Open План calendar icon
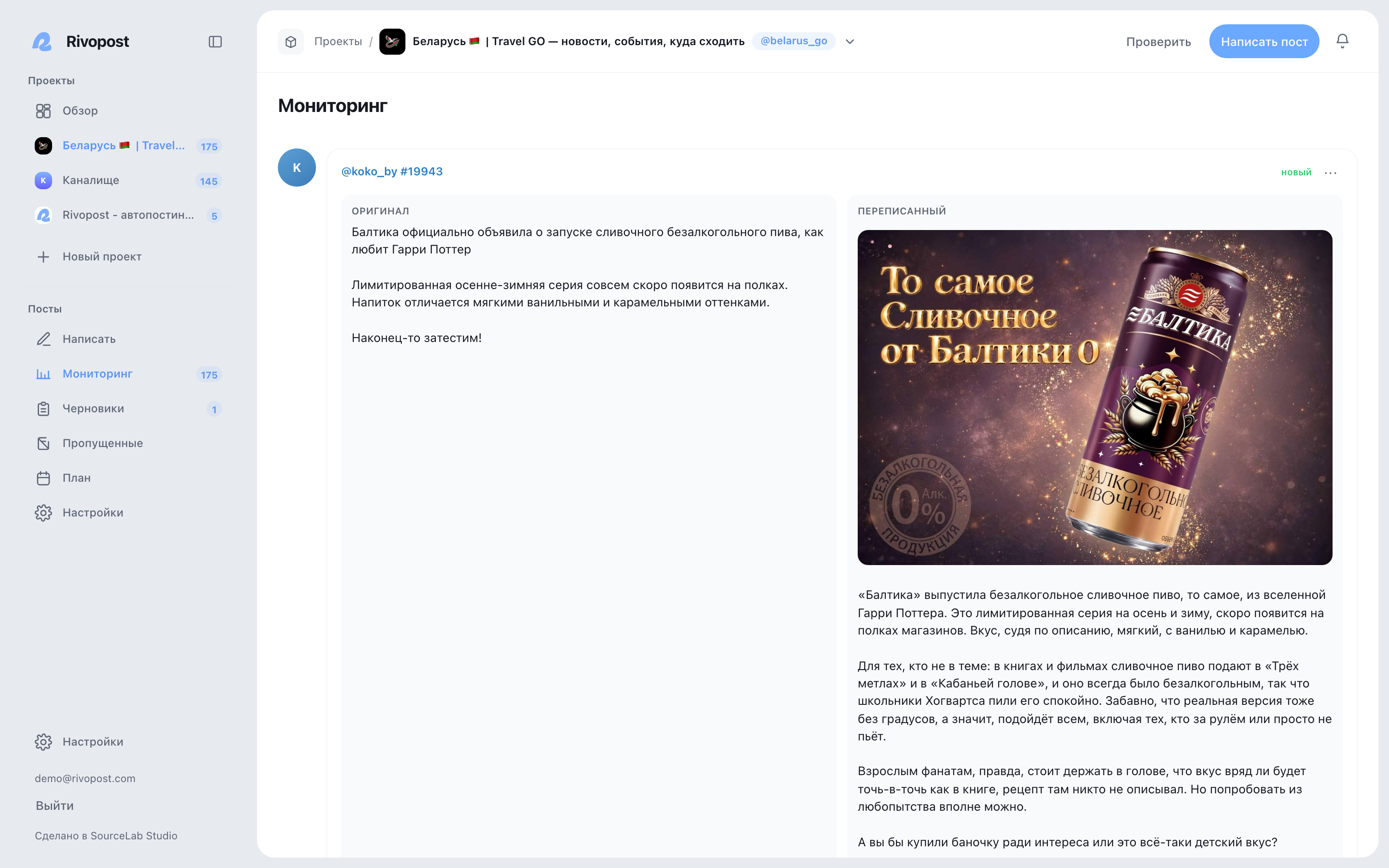The height and width of the screenshot is (868, 1389). click(x=43, y=478)
